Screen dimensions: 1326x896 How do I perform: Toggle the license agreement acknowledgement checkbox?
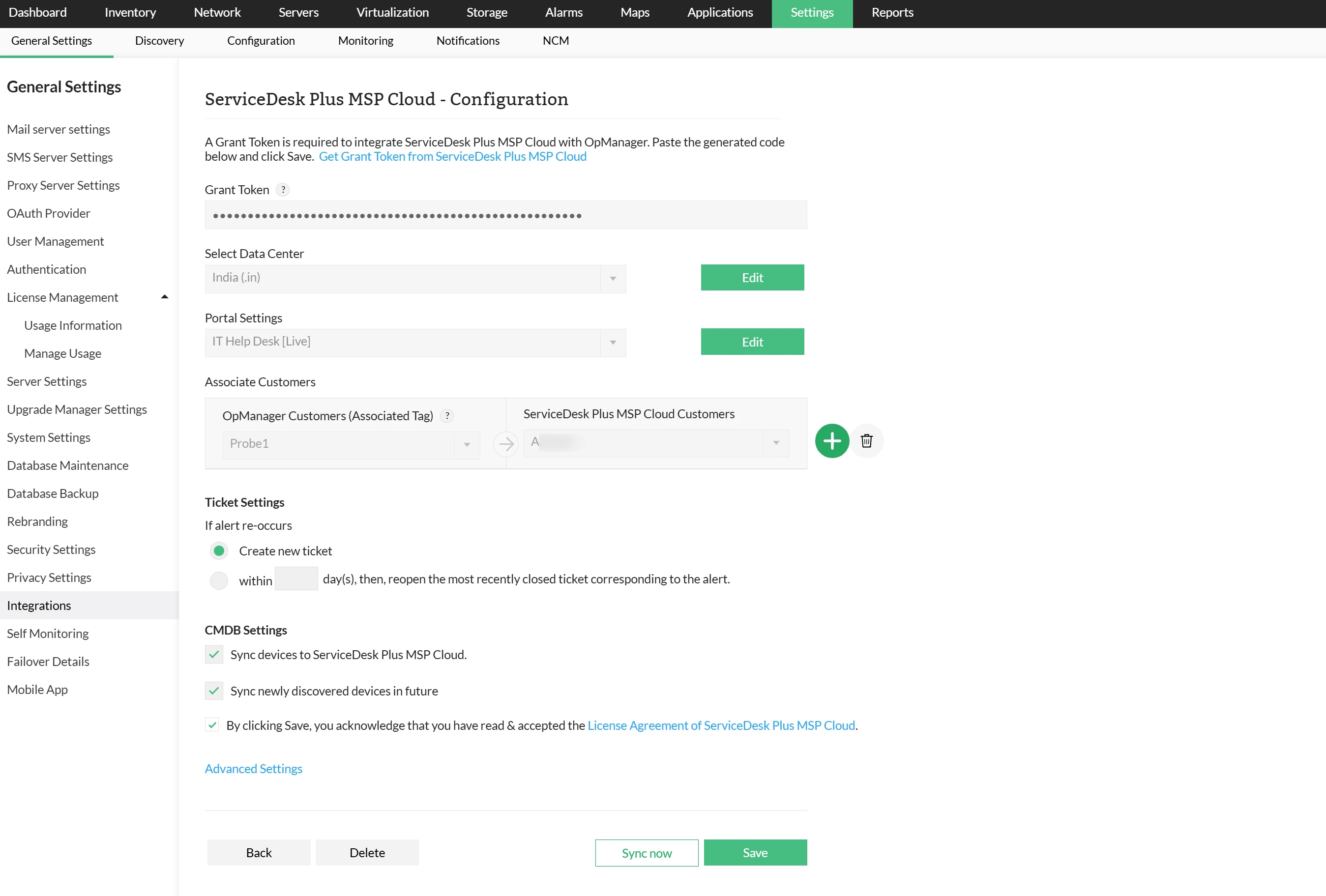(x=212, y=725)
